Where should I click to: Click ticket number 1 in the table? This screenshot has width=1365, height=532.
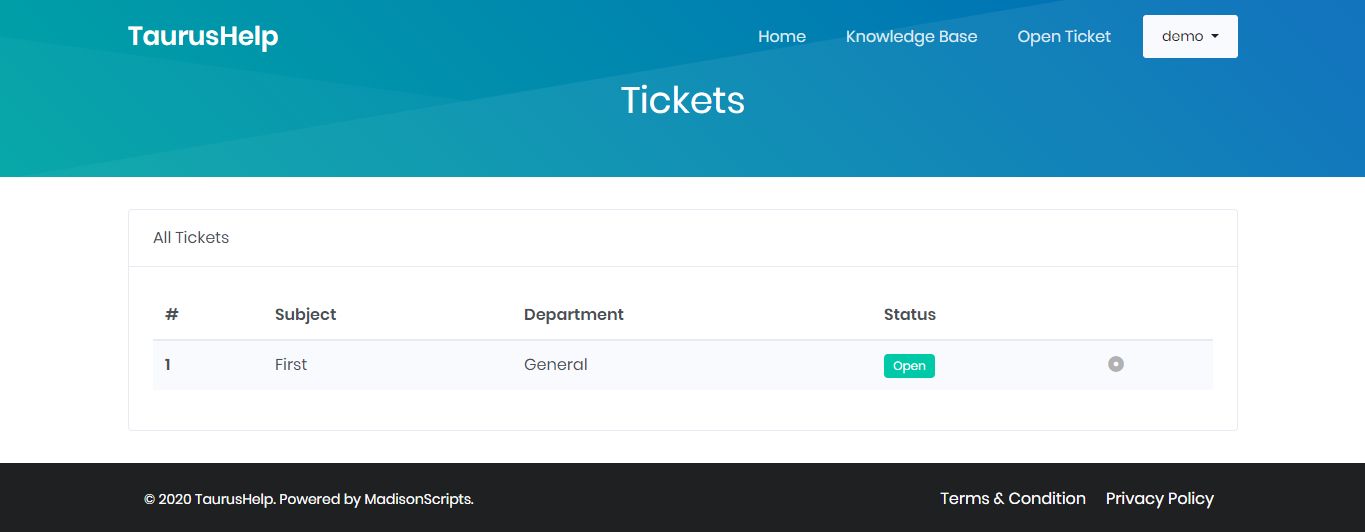(x=168, y=365)
